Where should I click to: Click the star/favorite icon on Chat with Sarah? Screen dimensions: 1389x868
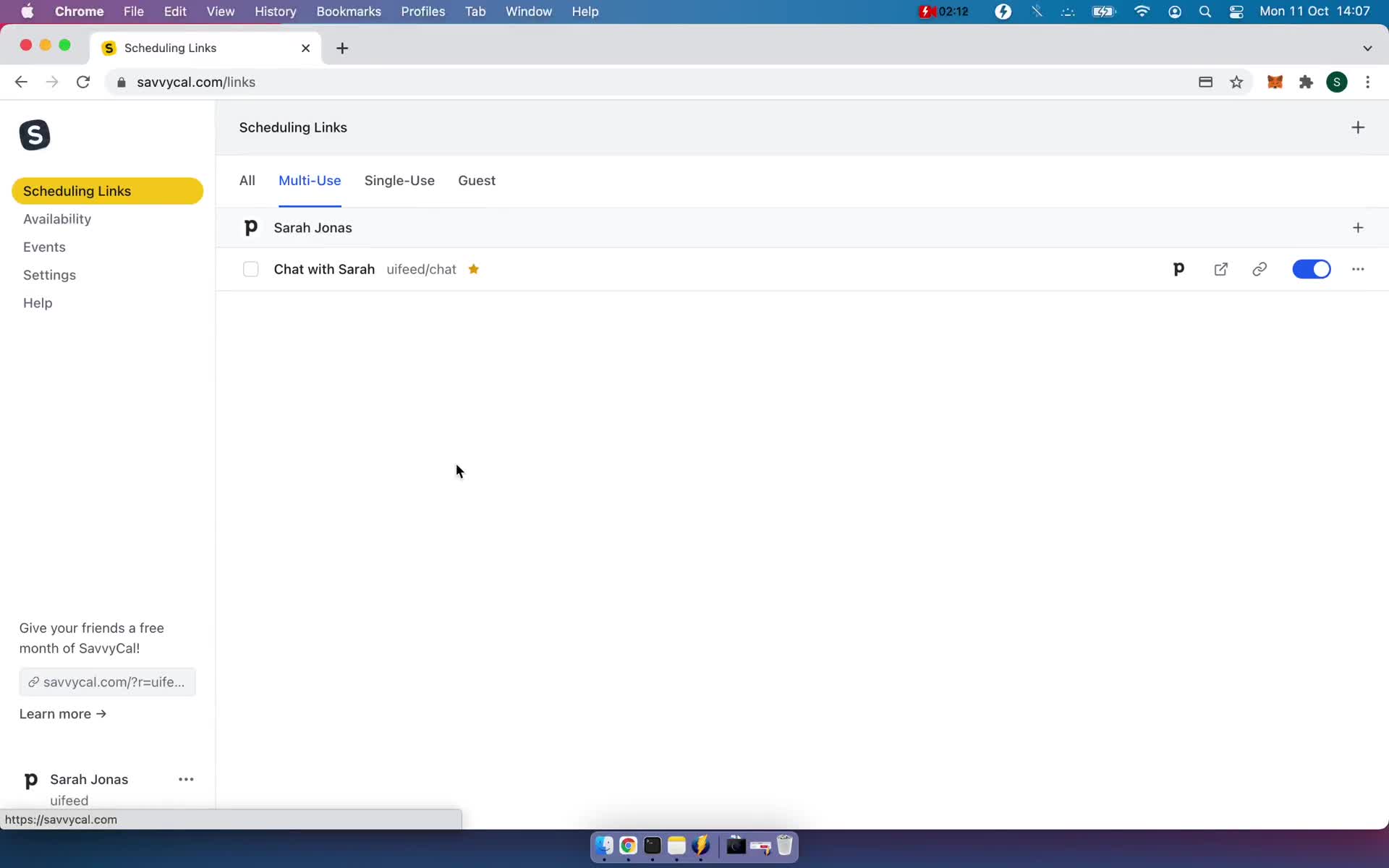pyautogui.click(x=474, y=269)
